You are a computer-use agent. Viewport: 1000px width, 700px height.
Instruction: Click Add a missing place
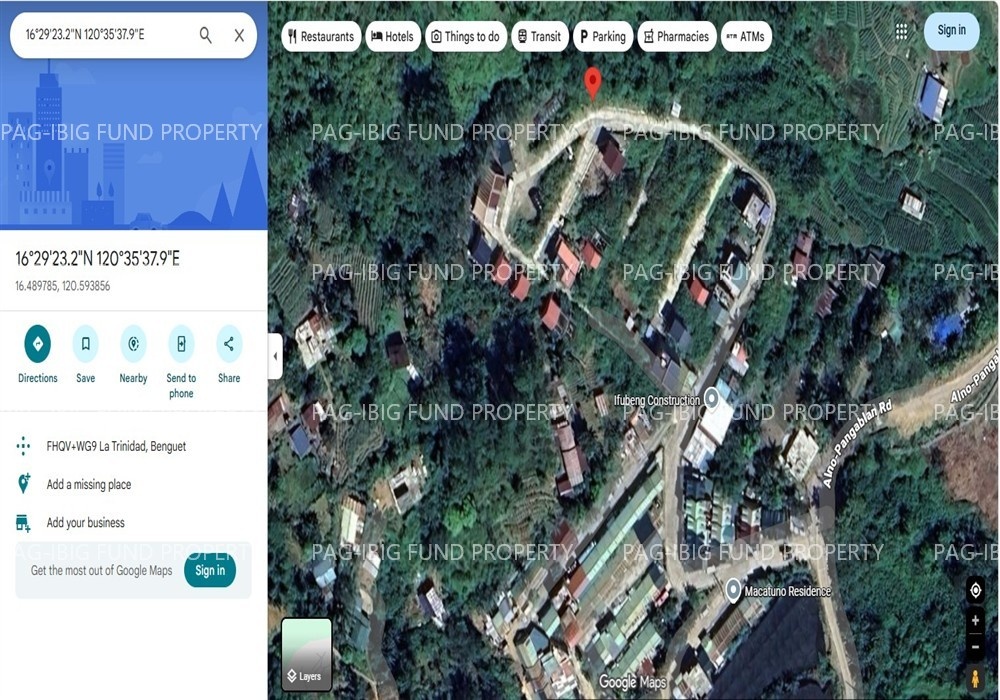click(89, 485)
